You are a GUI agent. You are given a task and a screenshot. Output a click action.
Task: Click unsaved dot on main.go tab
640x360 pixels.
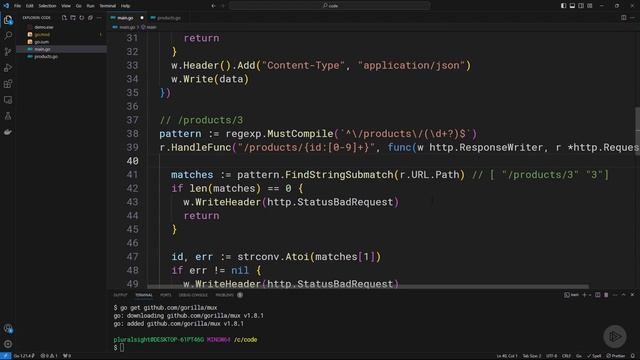pyautogui.click(x=142, y=18)
